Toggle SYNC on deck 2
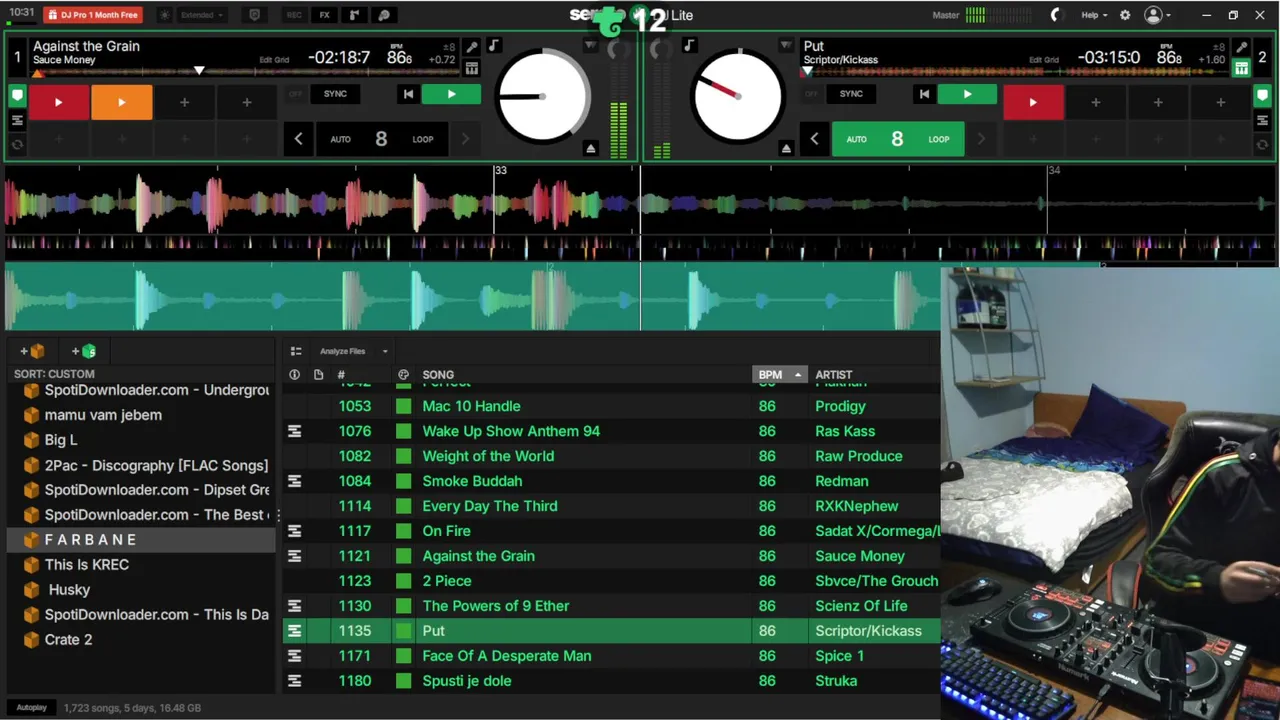Screen dimensions: 1280x720 [x=851, y=94]
